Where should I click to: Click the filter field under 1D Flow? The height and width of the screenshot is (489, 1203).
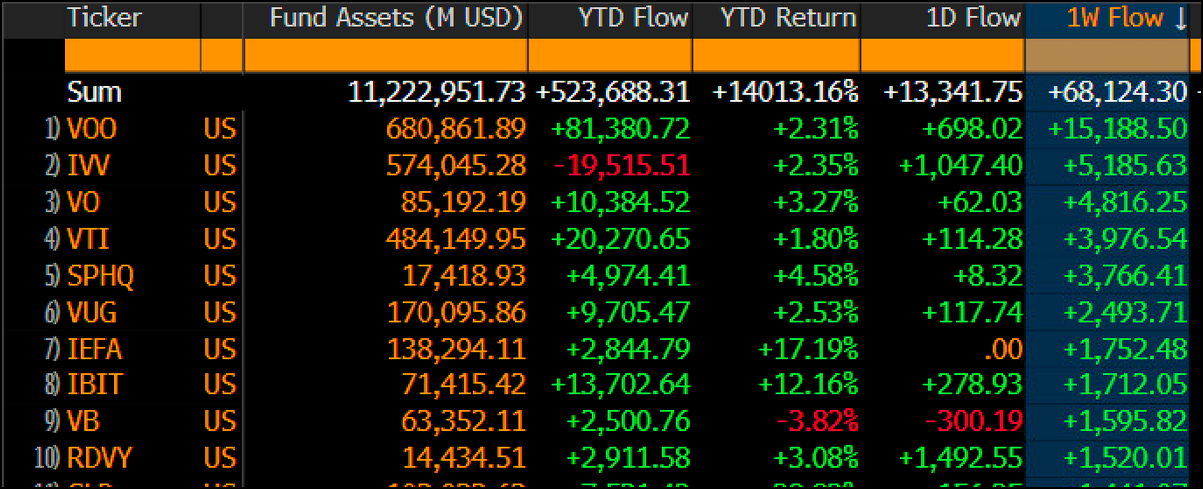click(942, 55)
